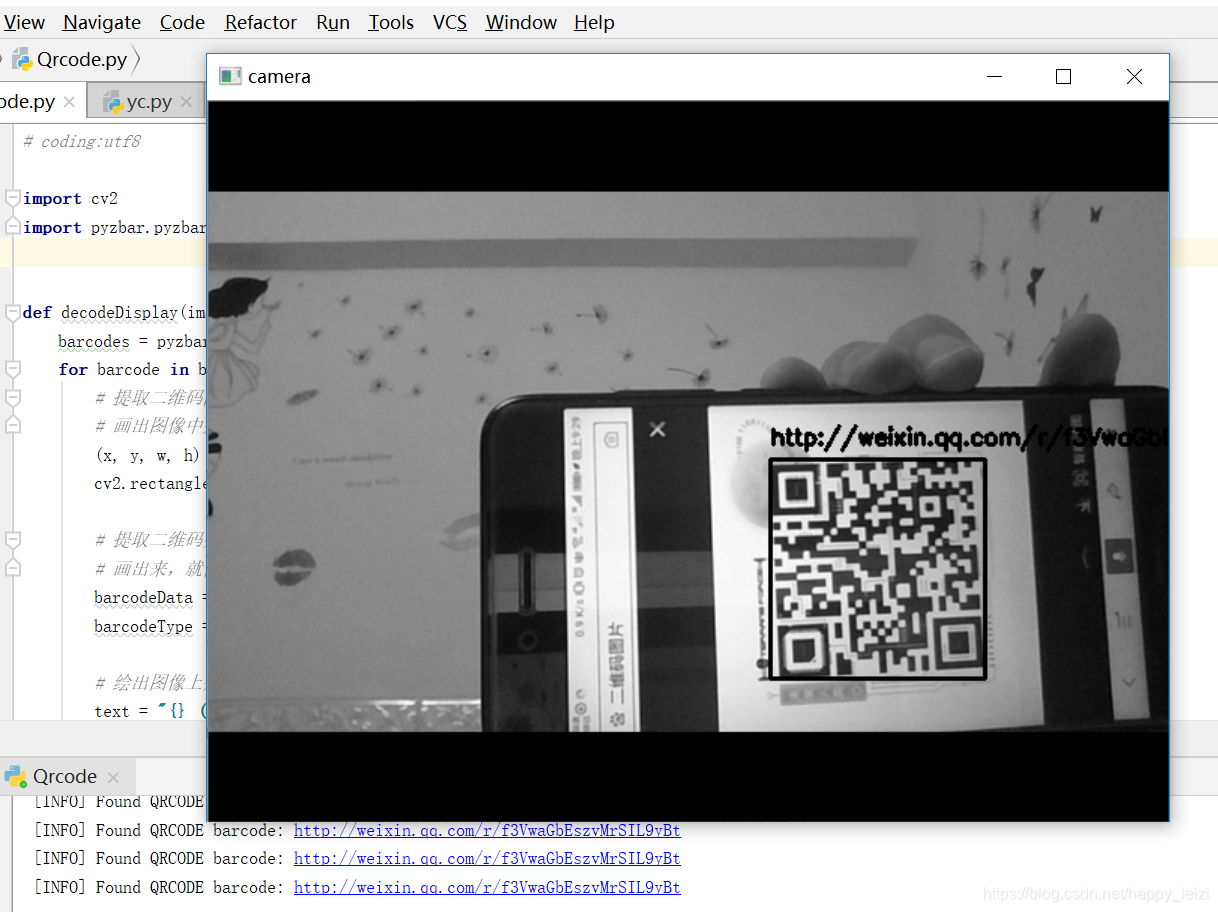
Task: Collapse the for barcode loop fold marker
Action: coord(12,369)
